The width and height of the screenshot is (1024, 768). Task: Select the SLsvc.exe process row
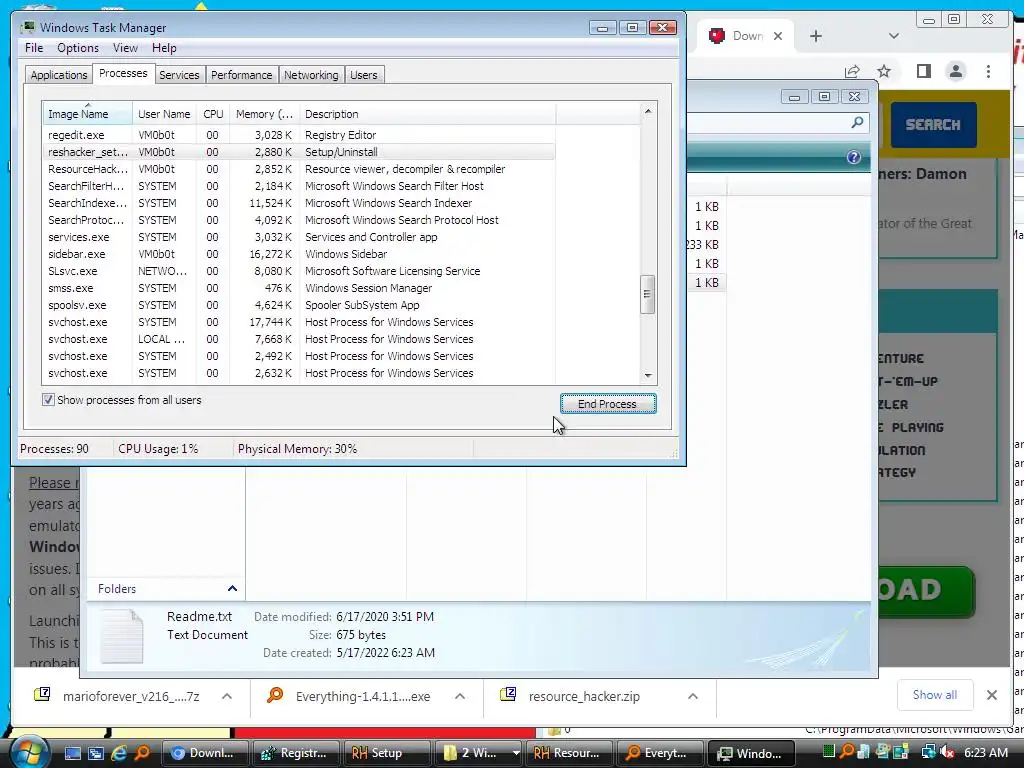coord(299,271)
